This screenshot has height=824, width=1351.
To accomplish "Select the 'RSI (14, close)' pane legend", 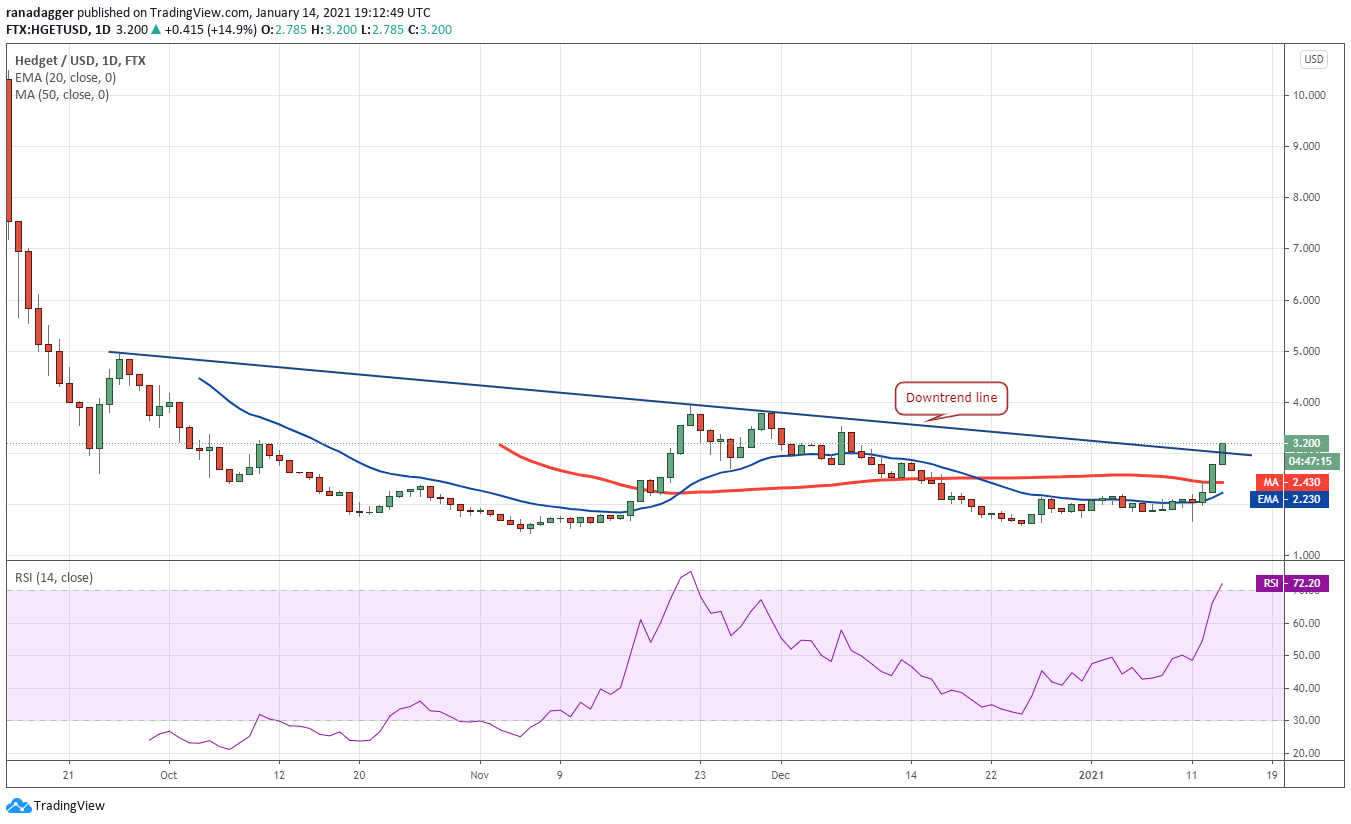I will [x=52, y=576].
